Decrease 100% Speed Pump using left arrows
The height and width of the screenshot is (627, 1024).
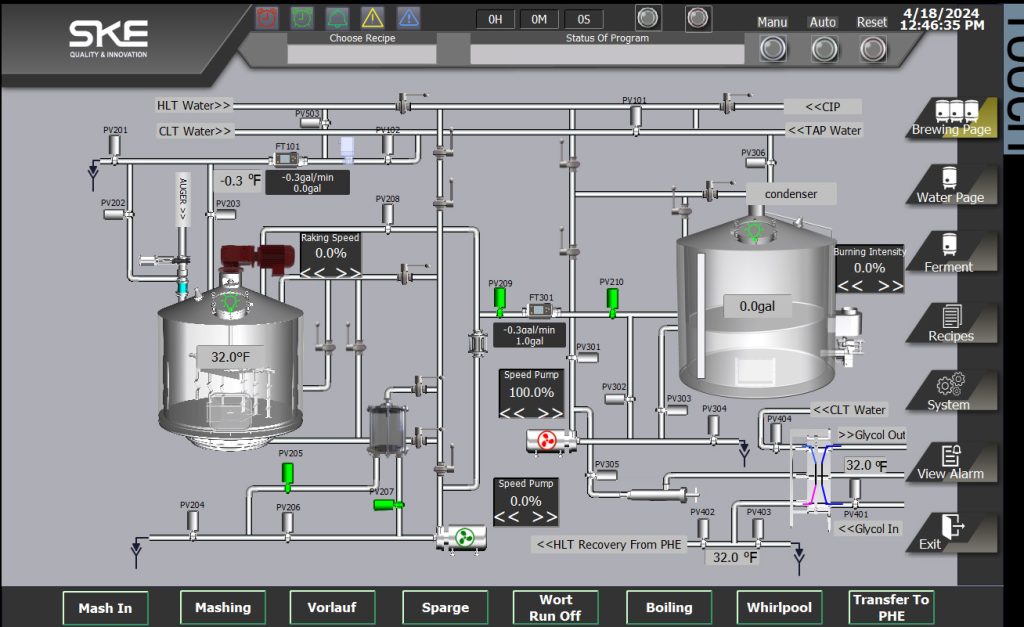point(516,411)
